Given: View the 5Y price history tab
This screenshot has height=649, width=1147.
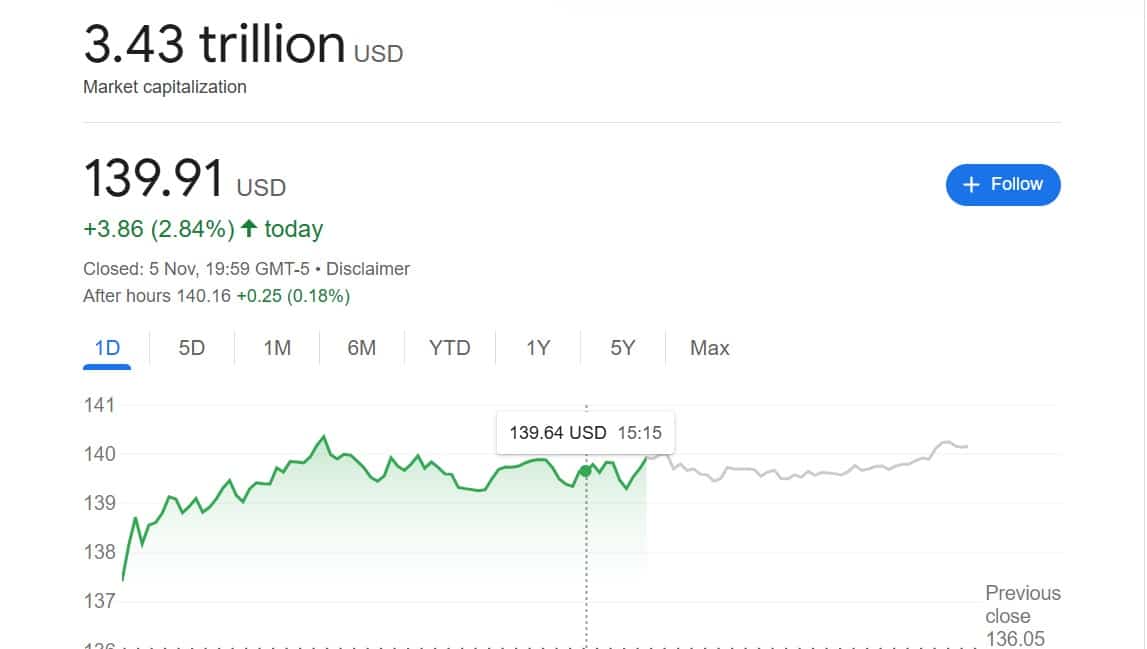Looking at the screenshot, I should coord(622,348).
